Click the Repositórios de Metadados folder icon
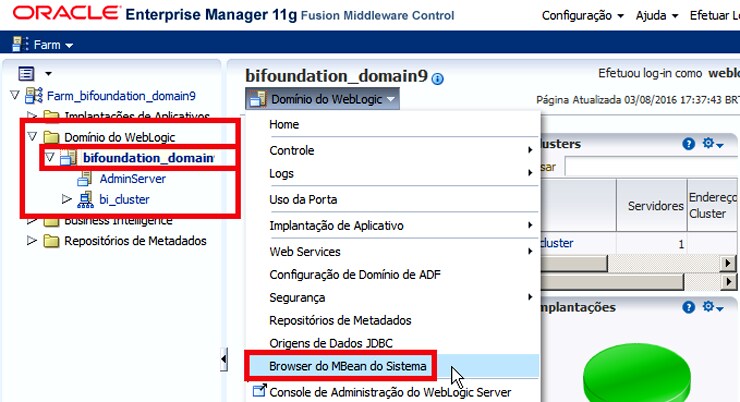The width and height of the screenshot is (740, 402). pos(51,241)
